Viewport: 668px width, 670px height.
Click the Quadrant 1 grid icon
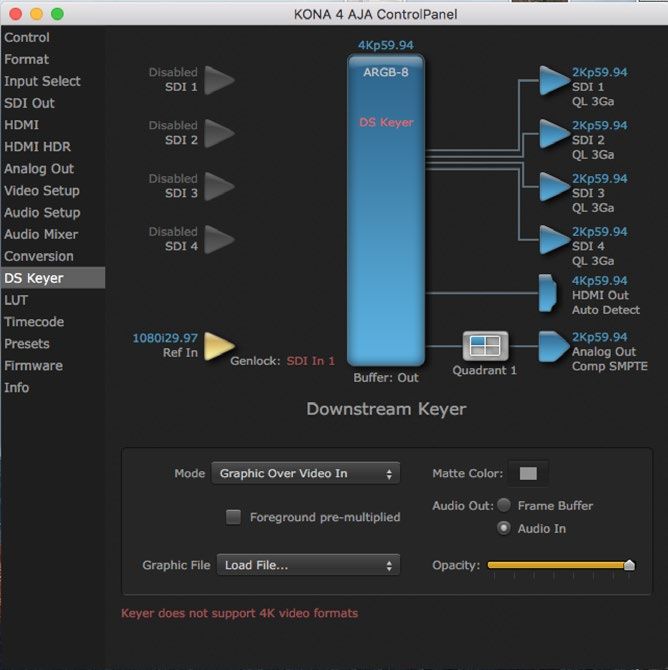(486, 346)
